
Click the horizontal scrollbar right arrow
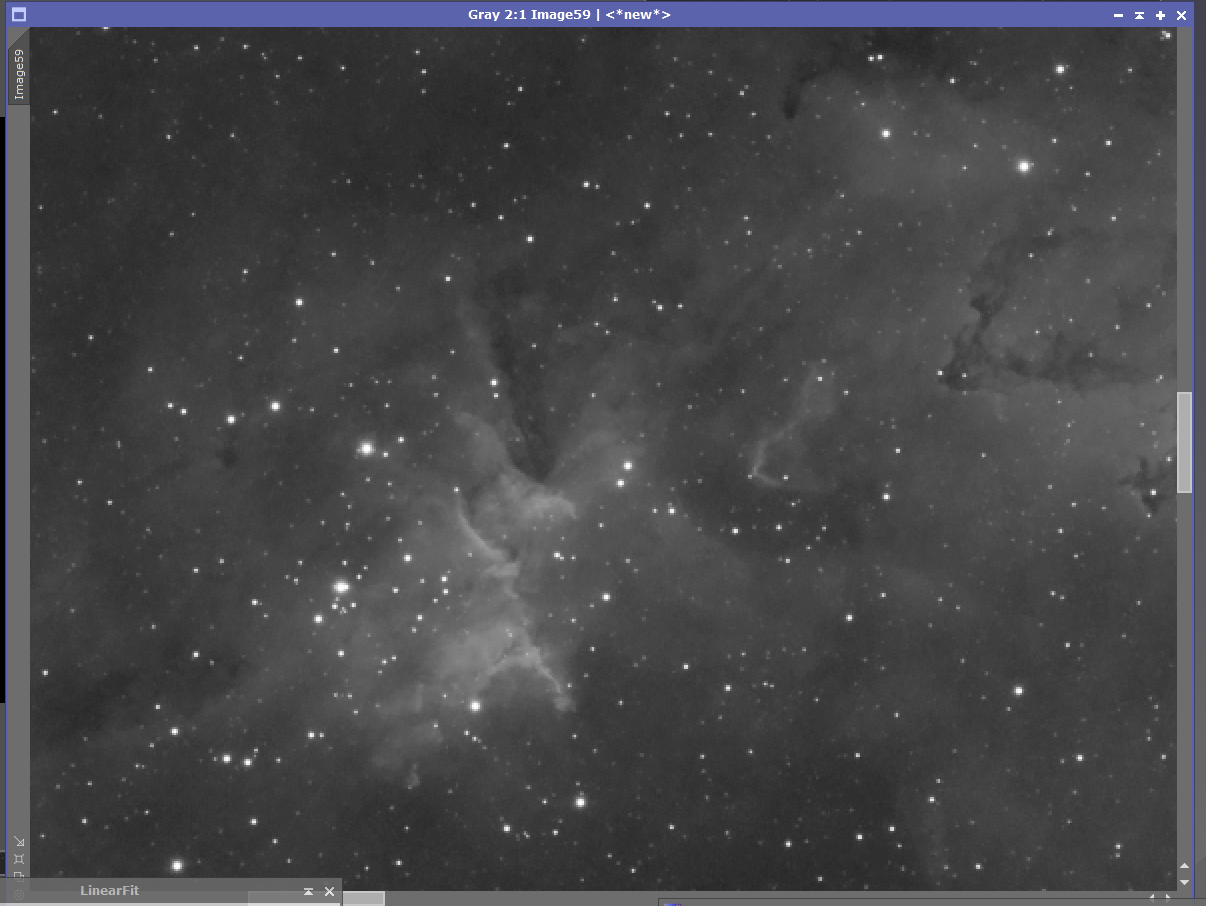point(1167,897)
